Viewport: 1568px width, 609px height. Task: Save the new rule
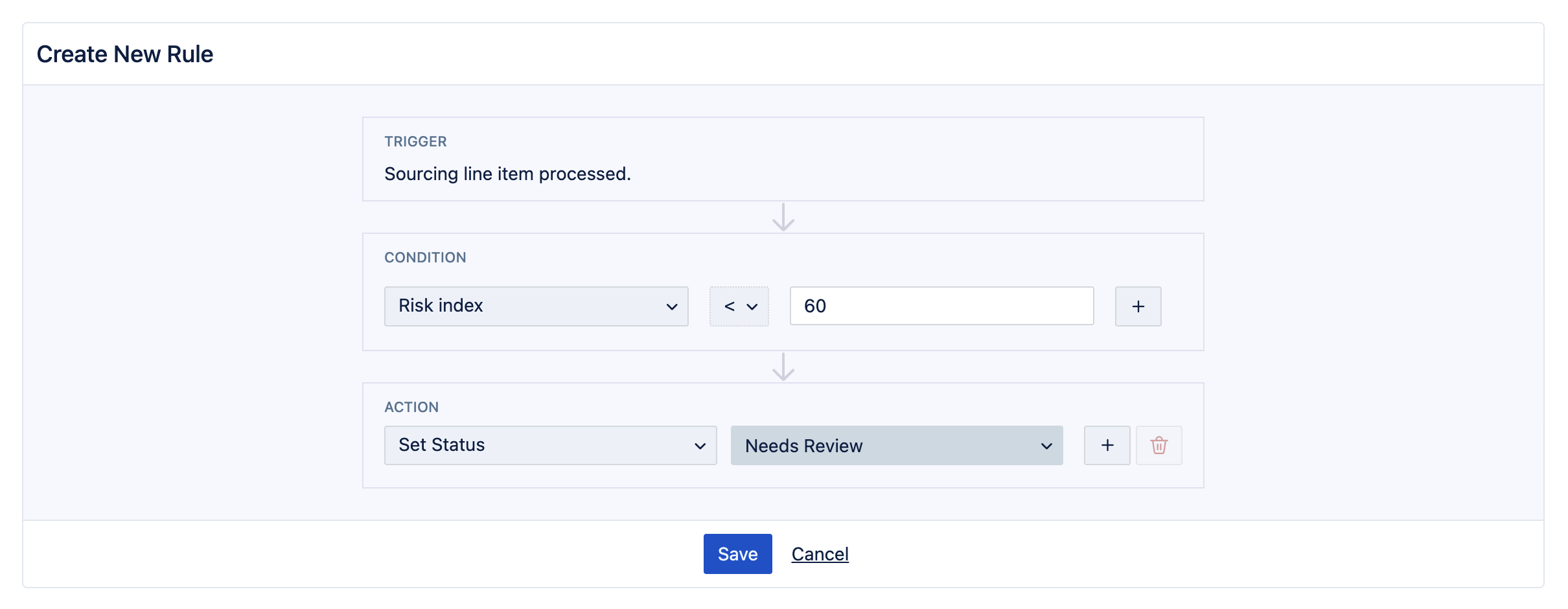tap(737, 554)
